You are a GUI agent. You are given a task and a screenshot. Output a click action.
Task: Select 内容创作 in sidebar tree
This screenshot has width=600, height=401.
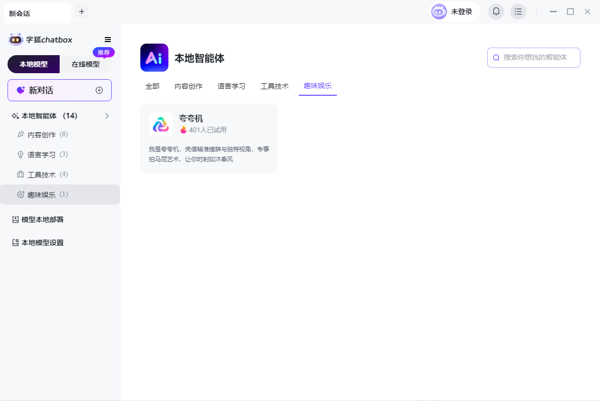click(42, 135)
